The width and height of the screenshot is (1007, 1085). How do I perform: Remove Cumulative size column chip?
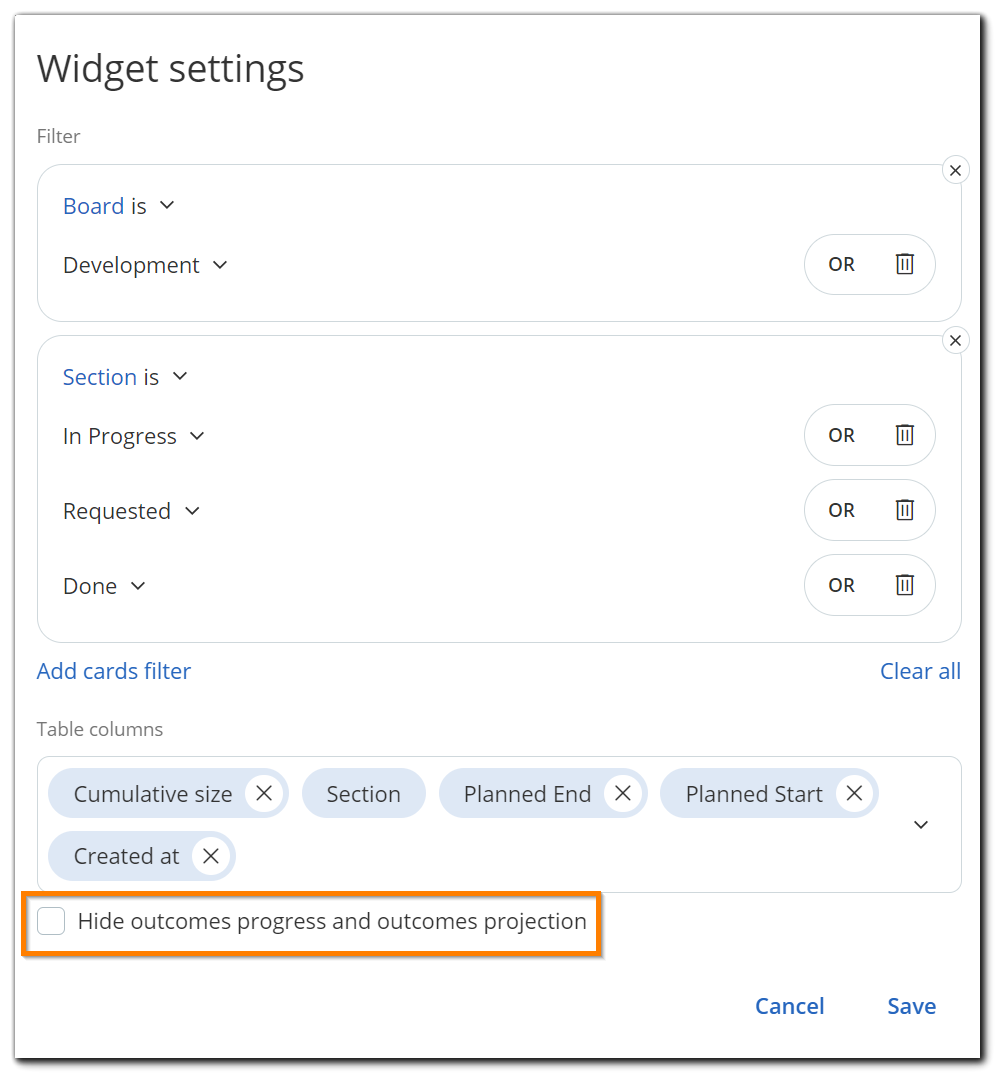[264, 793]
